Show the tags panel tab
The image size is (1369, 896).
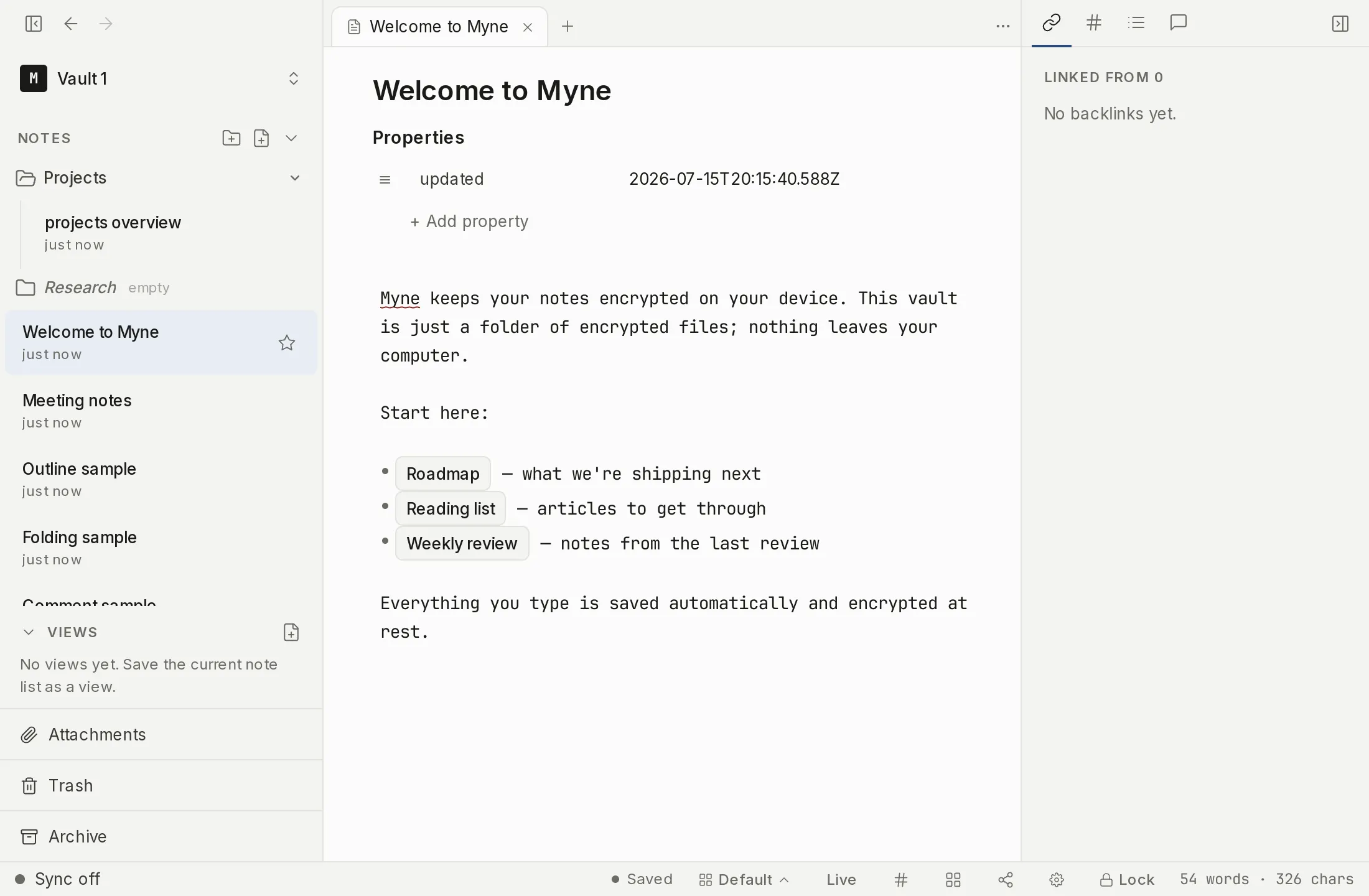coord(1094,23)
